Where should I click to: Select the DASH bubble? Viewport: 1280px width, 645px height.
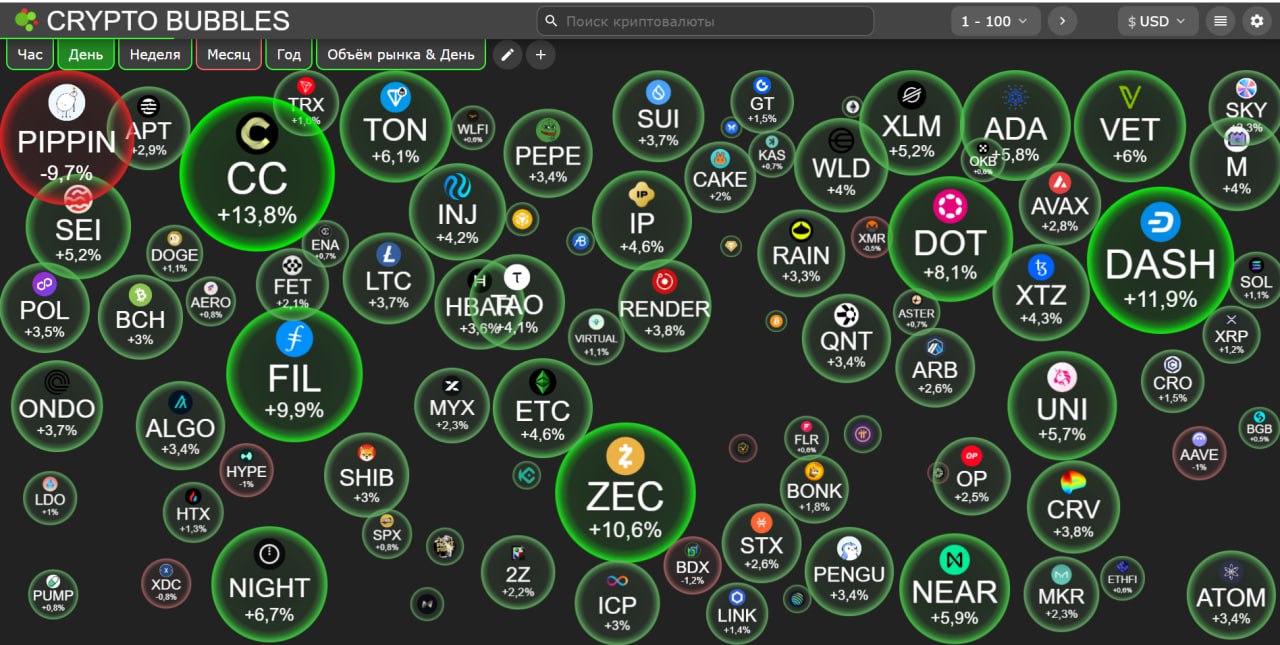[x=1160, y=262]
